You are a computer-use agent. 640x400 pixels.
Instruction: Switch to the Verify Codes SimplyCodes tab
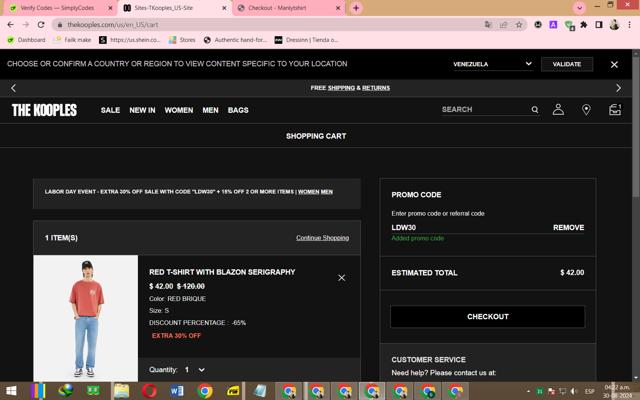pyautogui.click(x=57, y=8)
